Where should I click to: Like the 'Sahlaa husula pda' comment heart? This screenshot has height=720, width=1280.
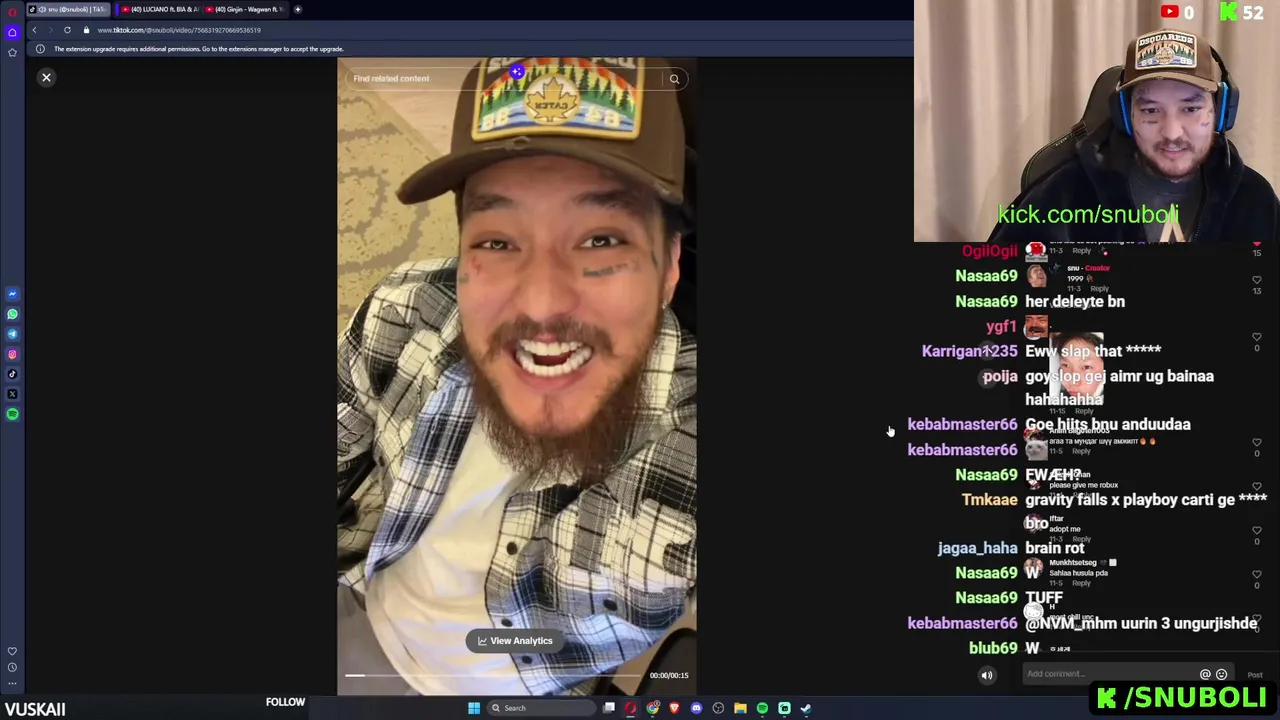[1257, 574]
